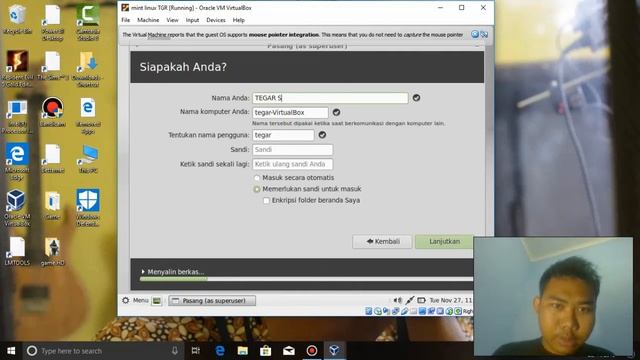Click the guest panel clock
Image resolution: width=640 pixels, height=360 pixels.
pos(451,300)
